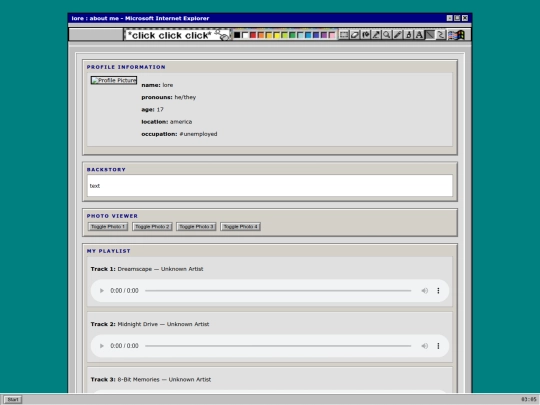Play Track 2 Midnight Drive audio

[x=102, y=346]
